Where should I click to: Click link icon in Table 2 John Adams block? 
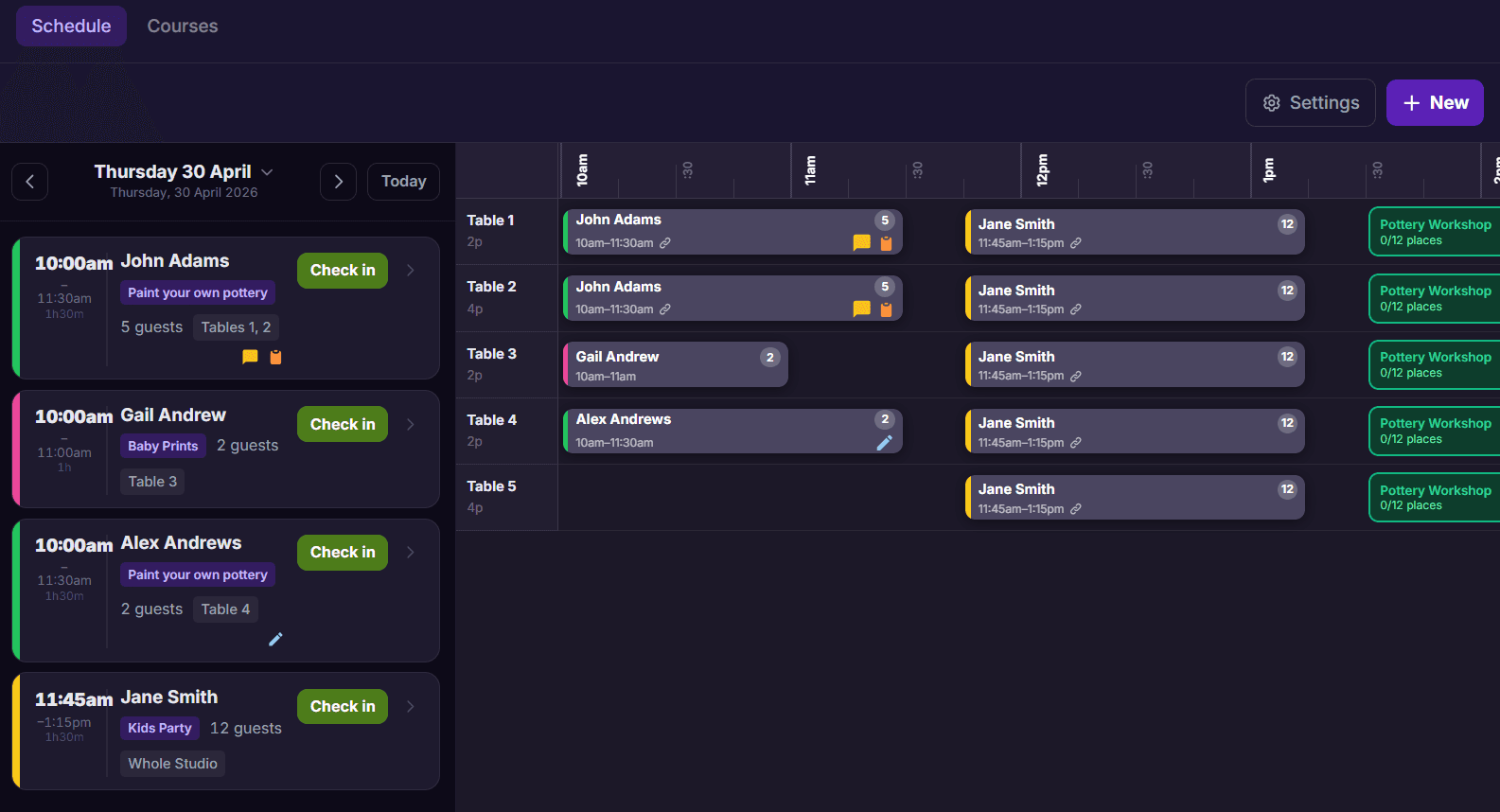tap(665, 309)
